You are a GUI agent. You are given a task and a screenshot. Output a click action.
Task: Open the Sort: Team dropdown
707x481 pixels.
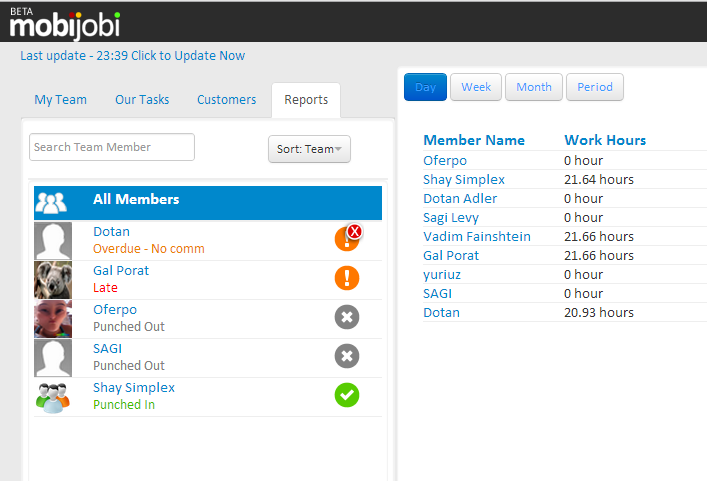click(309, 149)
